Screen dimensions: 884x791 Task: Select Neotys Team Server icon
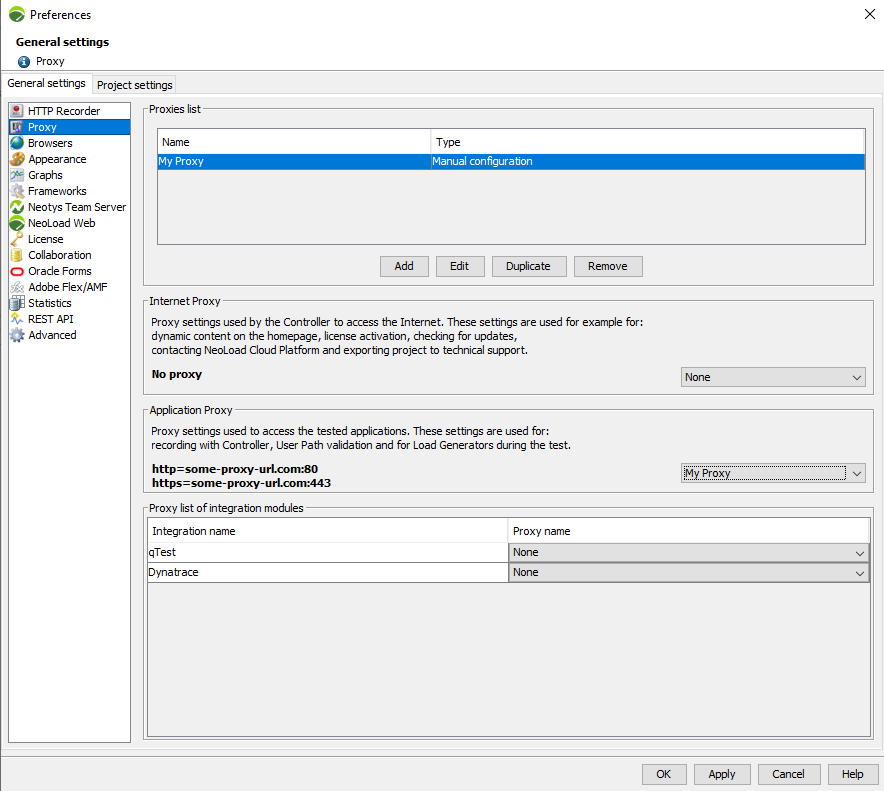coord(17,207)
